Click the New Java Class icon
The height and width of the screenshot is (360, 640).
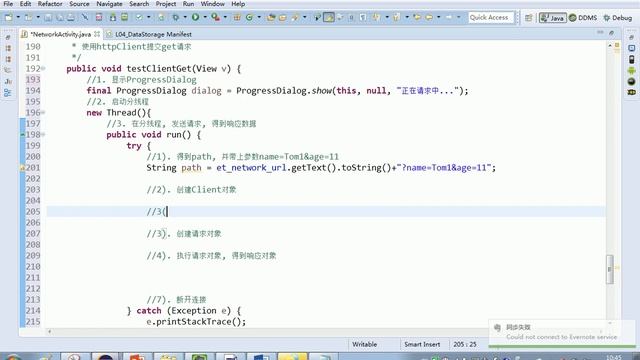pyautogui.click(x=249, y=17)
